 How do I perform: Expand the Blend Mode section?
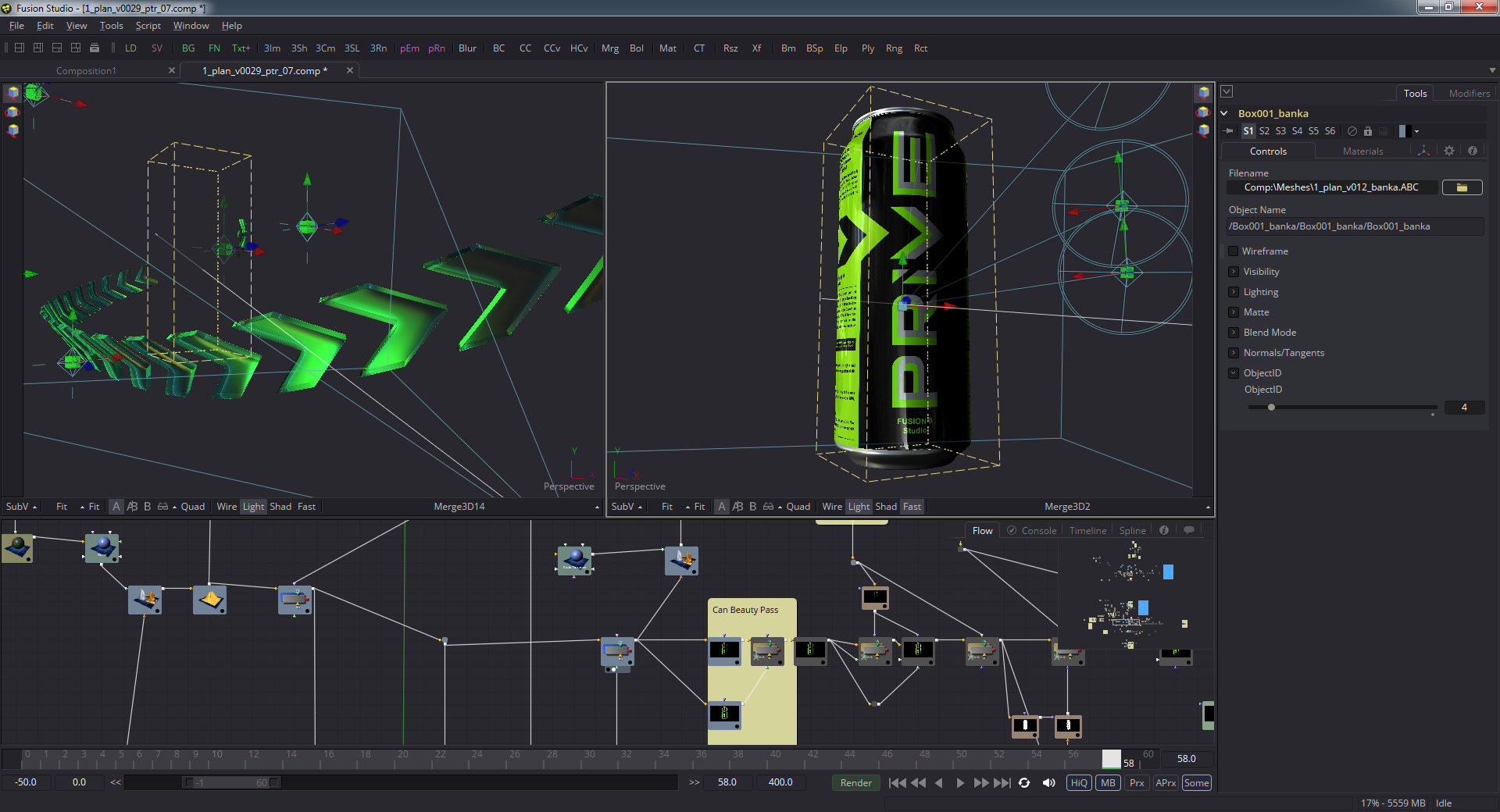[x=1234, y=333]
